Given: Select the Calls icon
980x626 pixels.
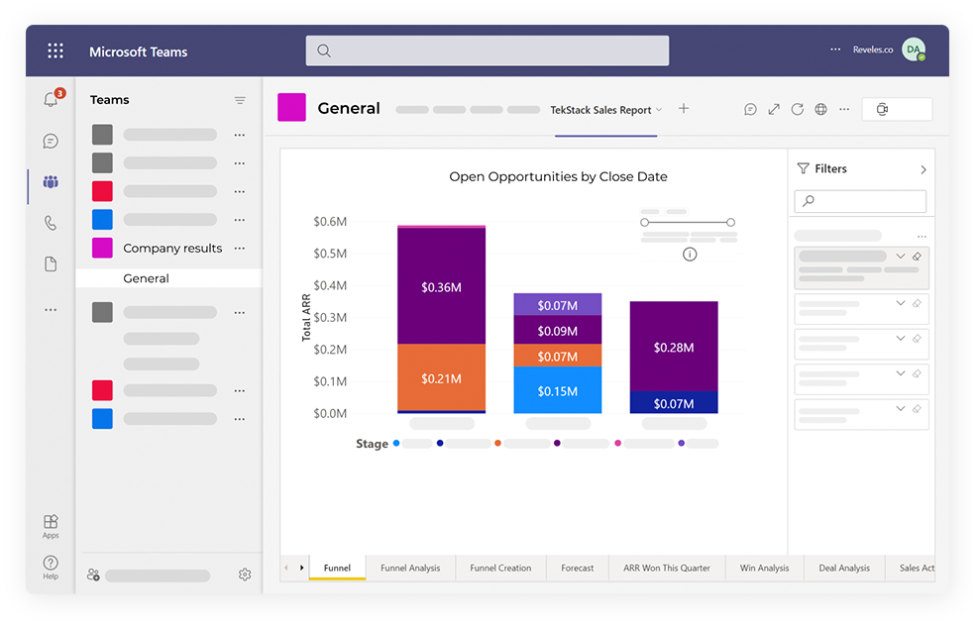Looking at the screenshot, I should point(50,223).
